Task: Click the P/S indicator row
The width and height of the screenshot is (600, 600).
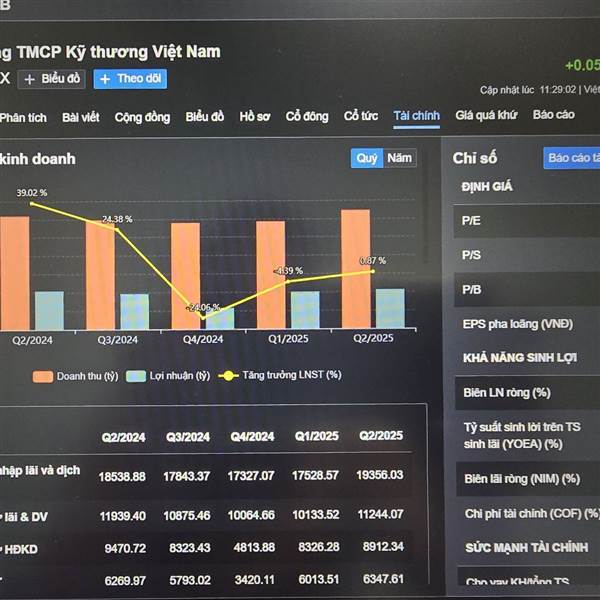Action: point(527,255)
